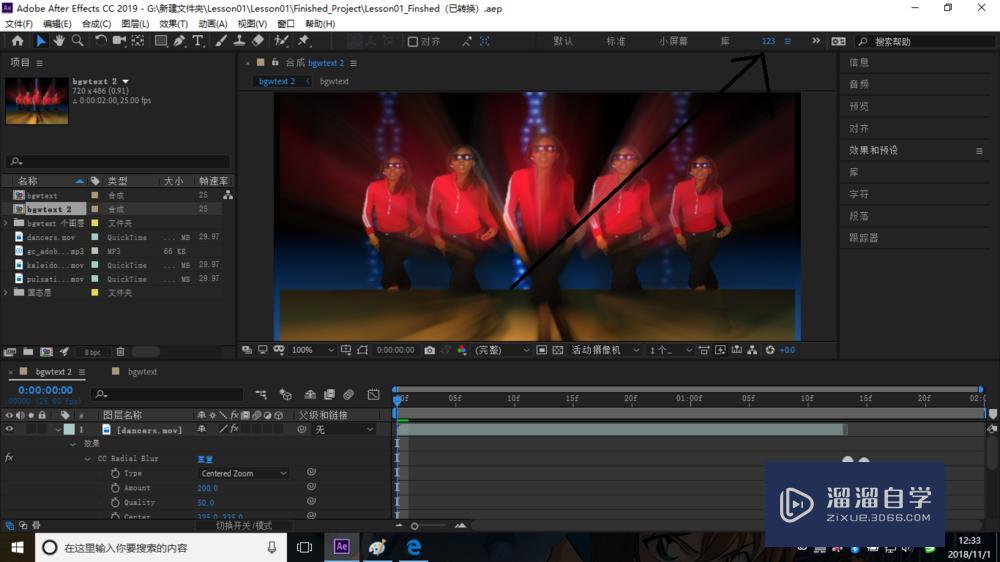The width and height of the screenshot is (1000, 562).
Task: Hide the dancers.mov layer with eye icon
Action: pyautogui.click(x=9, y=429)
